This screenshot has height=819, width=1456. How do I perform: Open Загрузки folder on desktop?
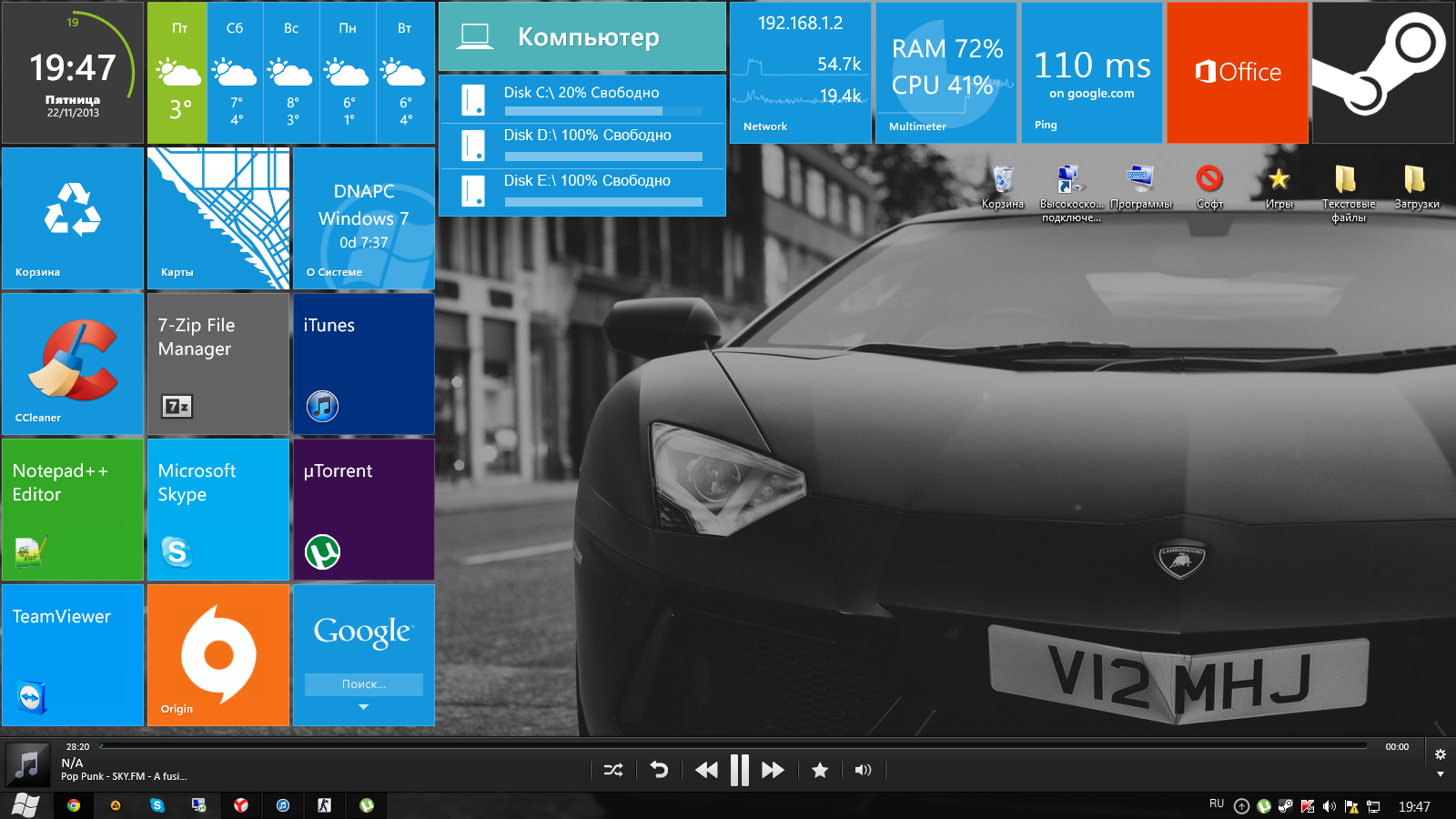click(x=1416, y=187)
